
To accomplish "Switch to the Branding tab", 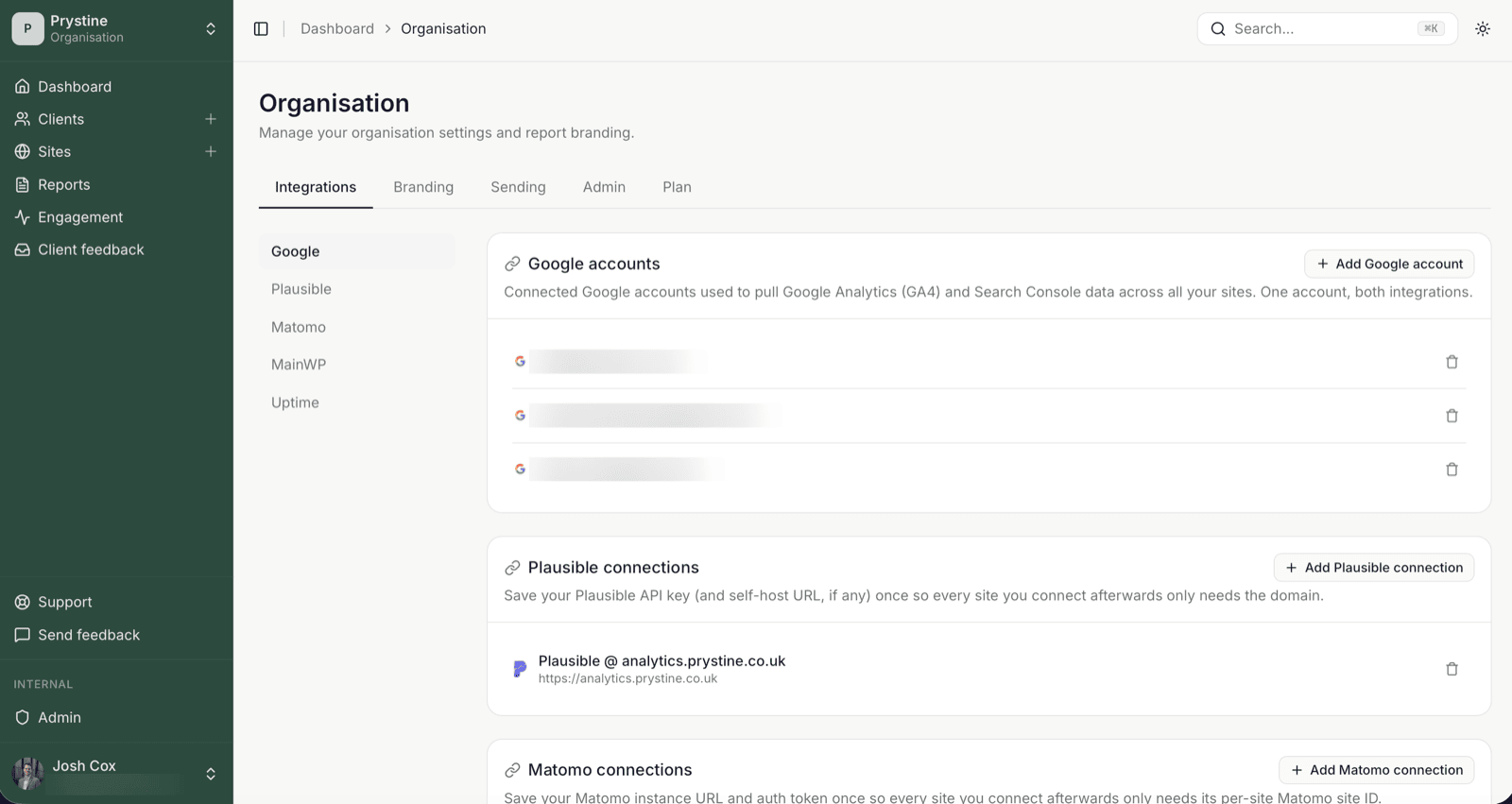I will (423, 187).
